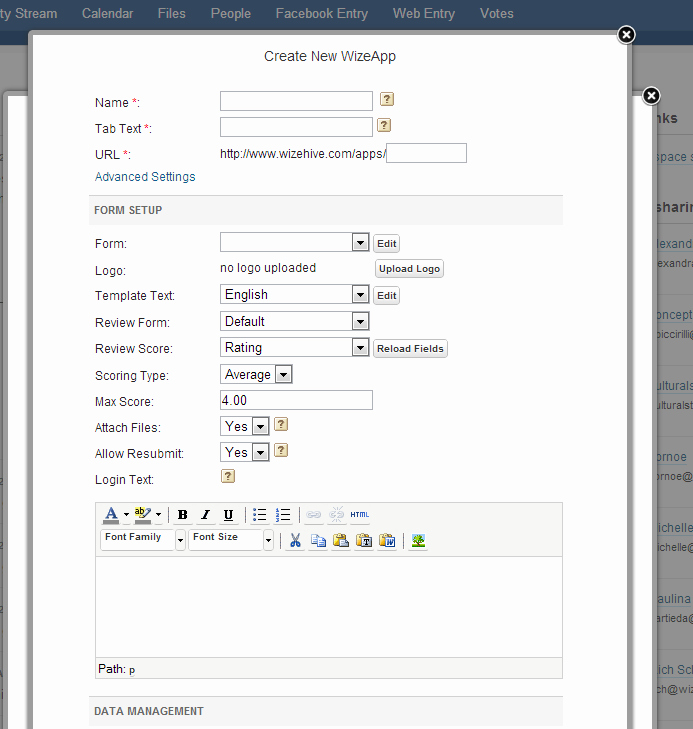Viewport: 693px width, 729px height.
Task: Open the Allow Resubmit dropdown
Action: (244, 452)
